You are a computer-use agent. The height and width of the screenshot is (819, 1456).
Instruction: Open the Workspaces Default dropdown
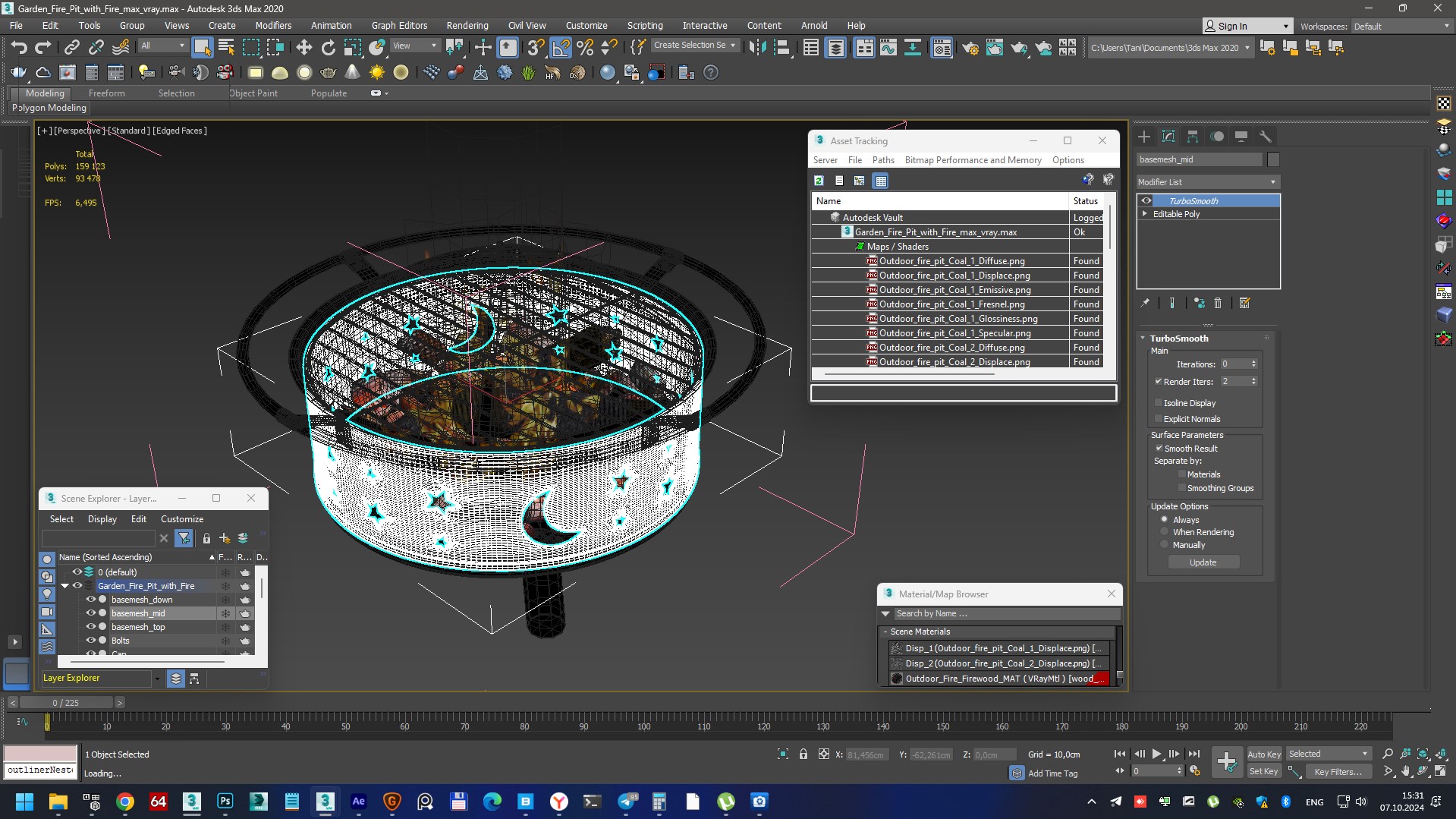(x=1401, y=26)
